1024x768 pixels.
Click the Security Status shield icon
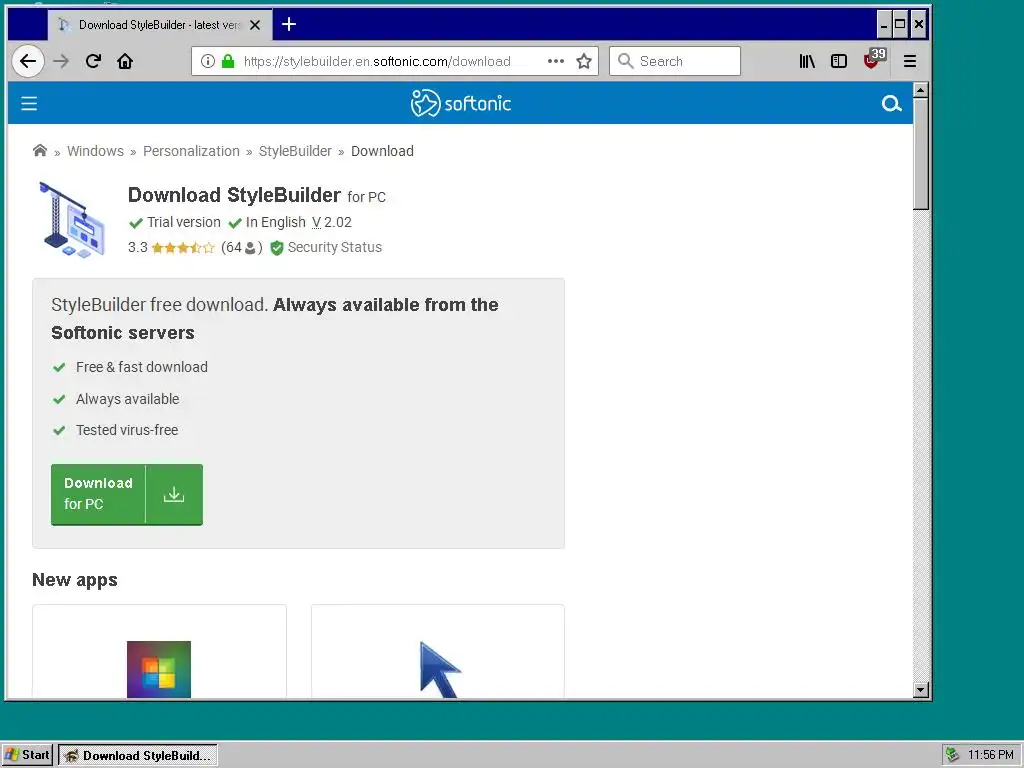pos(277,248)
